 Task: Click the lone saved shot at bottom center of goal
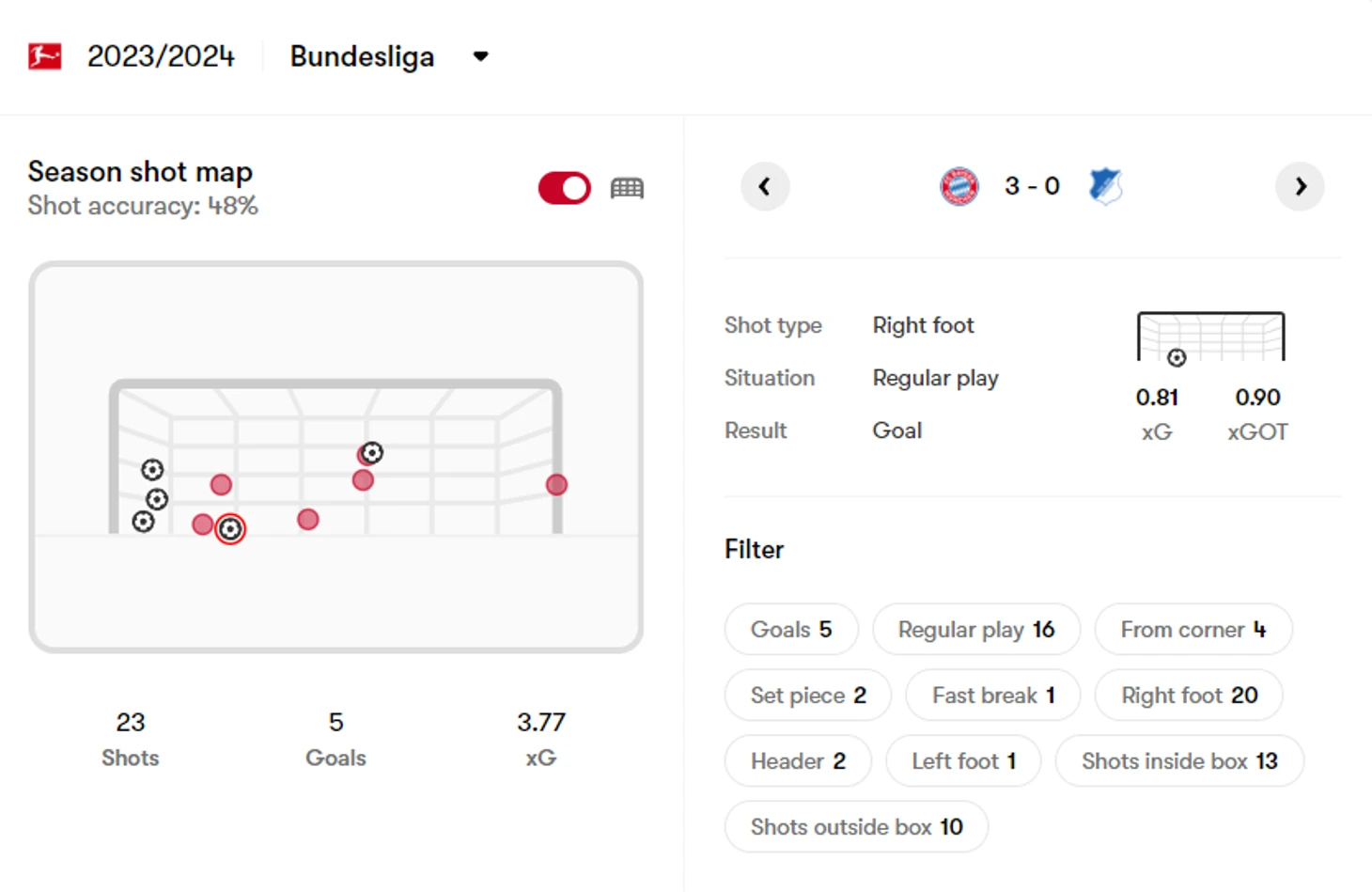click(308, 520)
